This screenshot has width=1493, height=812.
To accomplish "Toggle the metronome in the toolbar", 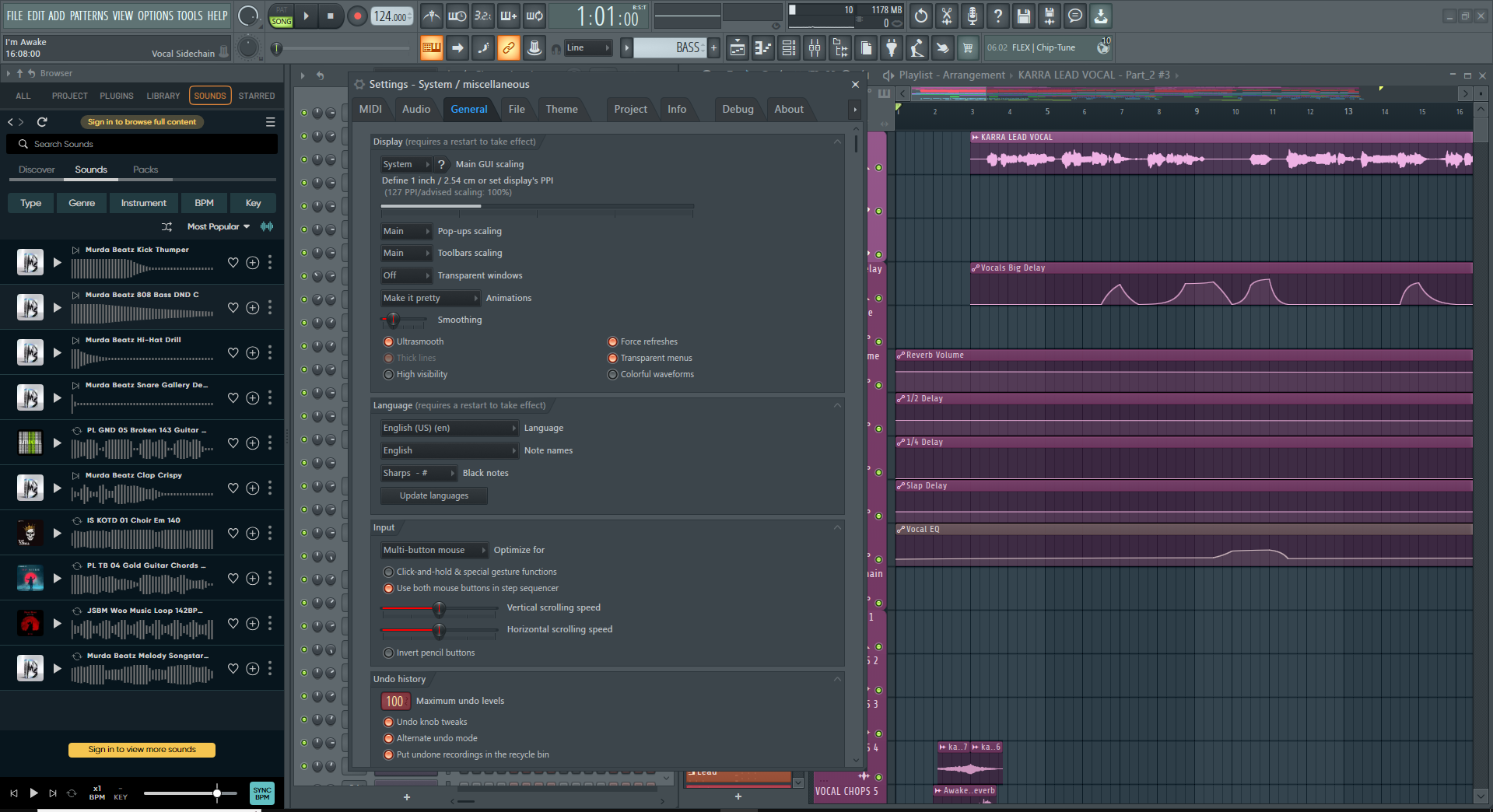I will click(x=432, y=16).
